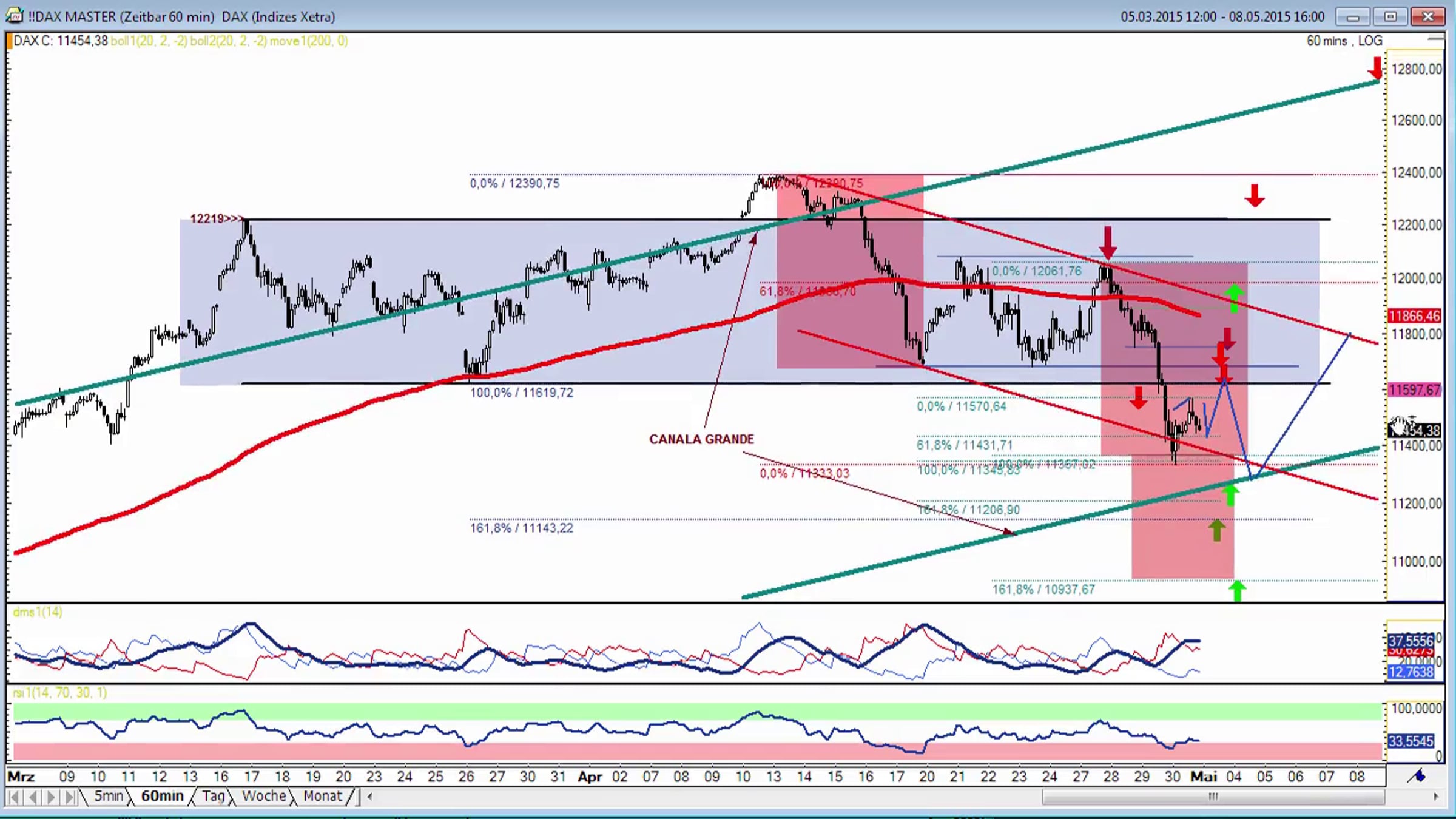This screenshot has width=1456, height=819.
Task: Click the 12800,00 price axis label
Action: click(x=1417, y=69)
